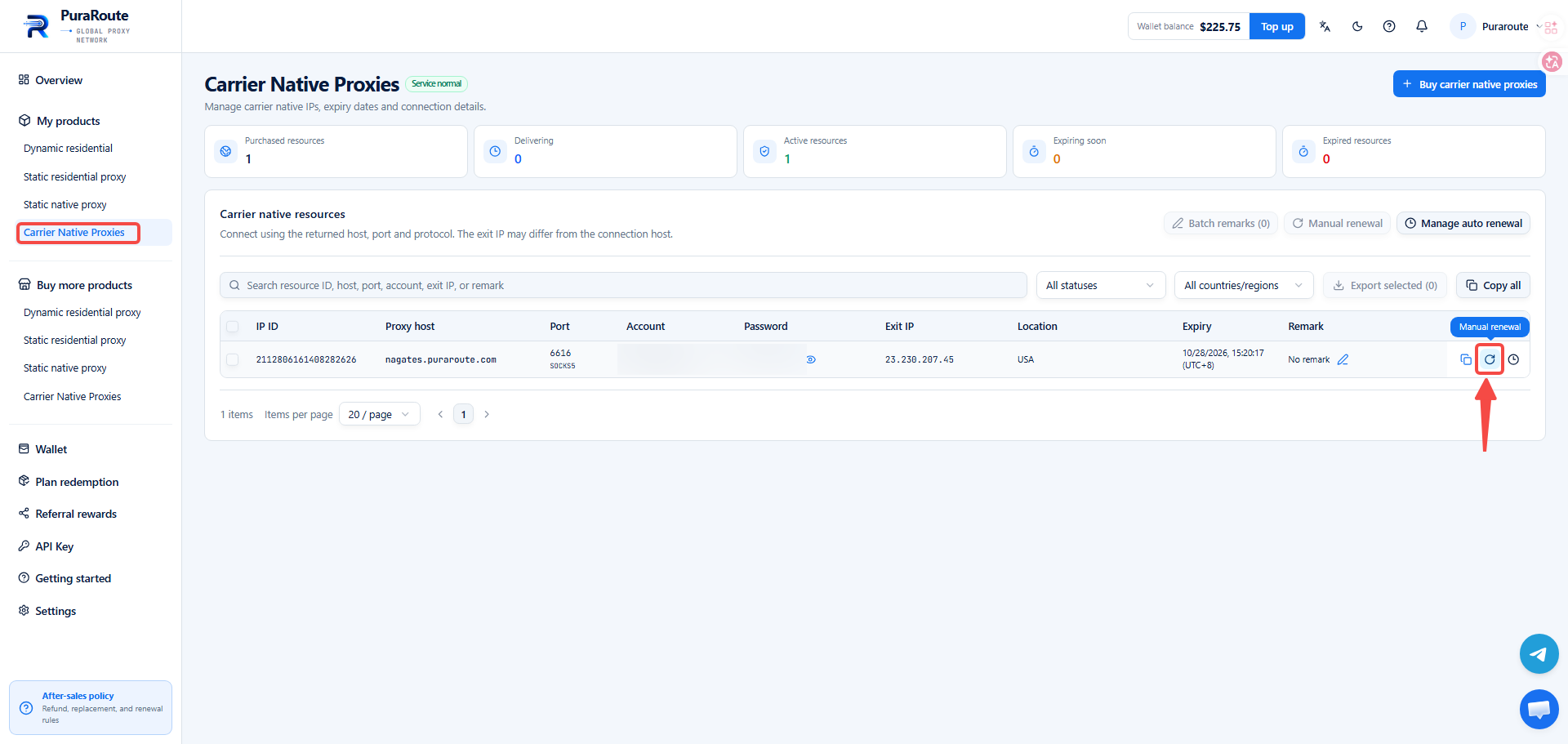Open the All countries/regions filter

tap(1244, 285)
